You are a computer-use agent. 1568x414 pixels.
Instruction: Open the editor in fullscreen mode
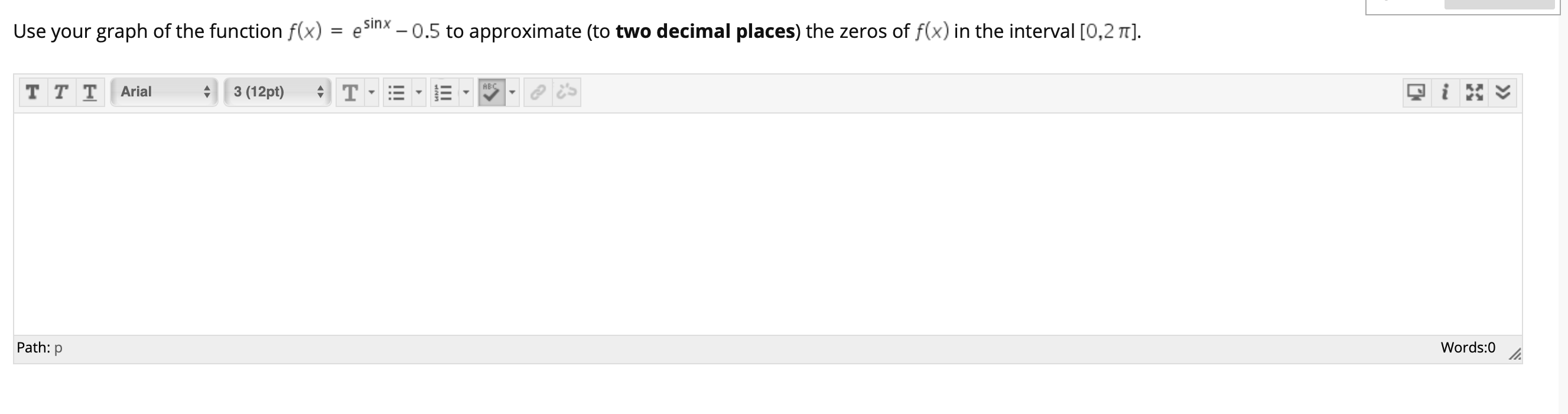(x=1475, y=93)
